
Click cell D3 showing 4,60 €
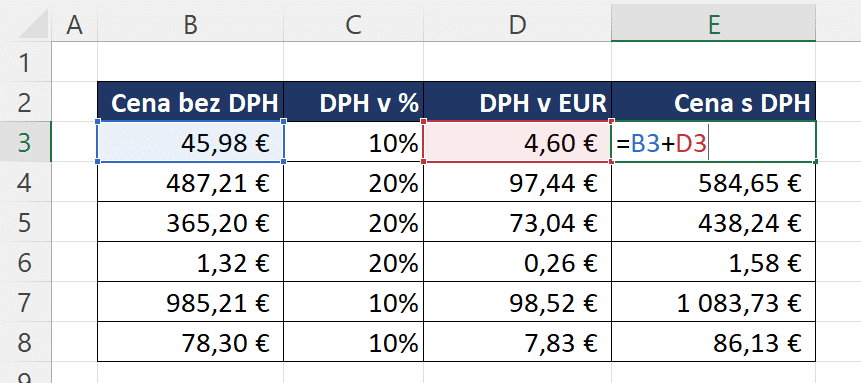[x=517, y=142]
